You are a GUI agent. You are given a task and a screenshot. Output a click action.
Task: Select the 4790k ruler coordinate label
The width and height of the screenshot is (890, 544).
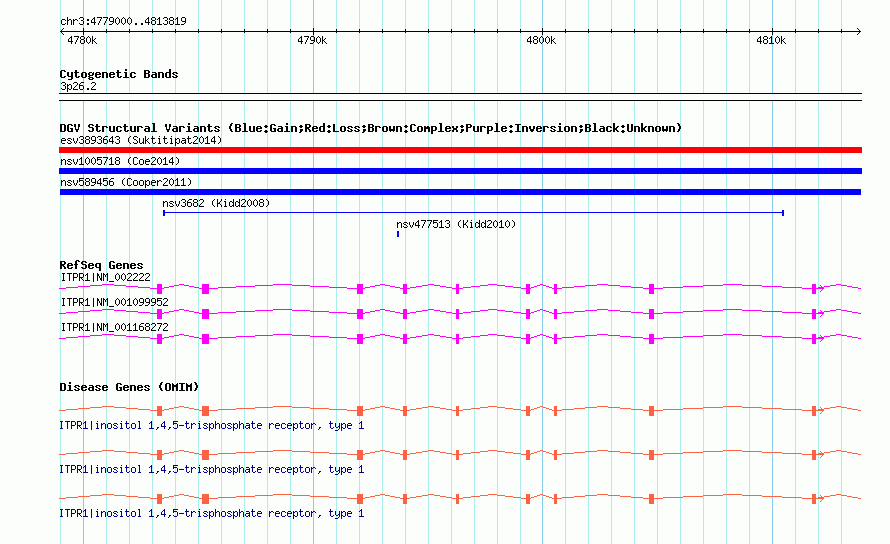[x=312, y=40]
